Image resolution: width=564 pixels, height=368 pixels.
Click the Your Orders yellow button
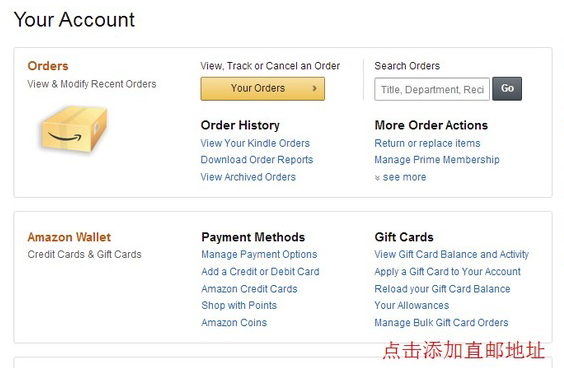click(263, 88)
